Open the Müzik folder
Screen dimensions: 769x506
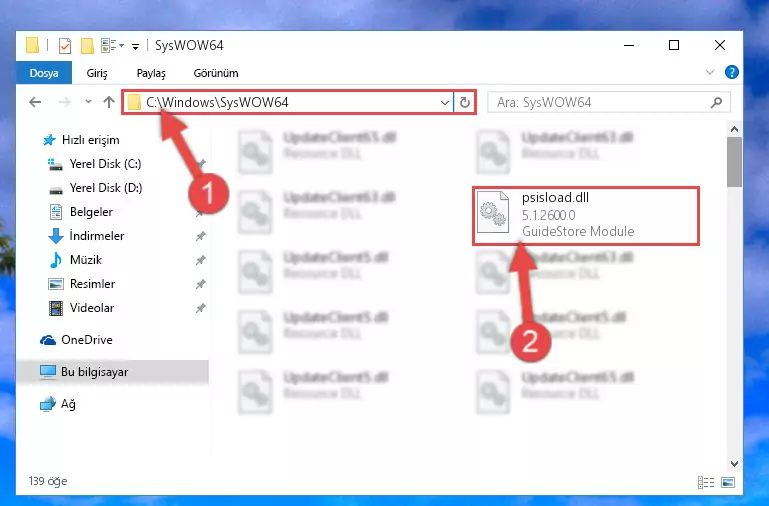(x=76, y=260)
